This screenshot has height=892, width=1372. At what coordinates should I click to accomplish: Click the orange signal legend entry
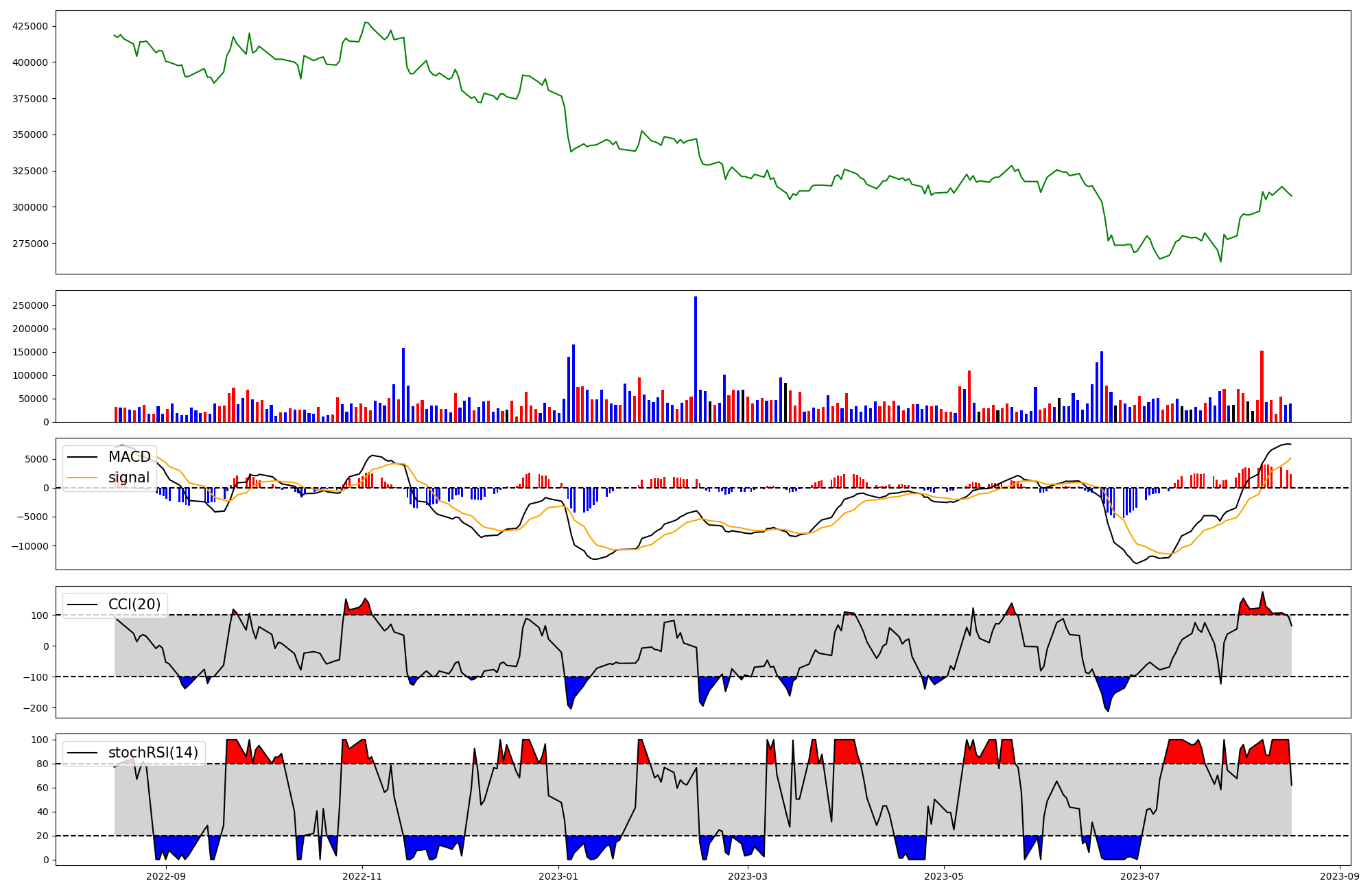[128, 478]
